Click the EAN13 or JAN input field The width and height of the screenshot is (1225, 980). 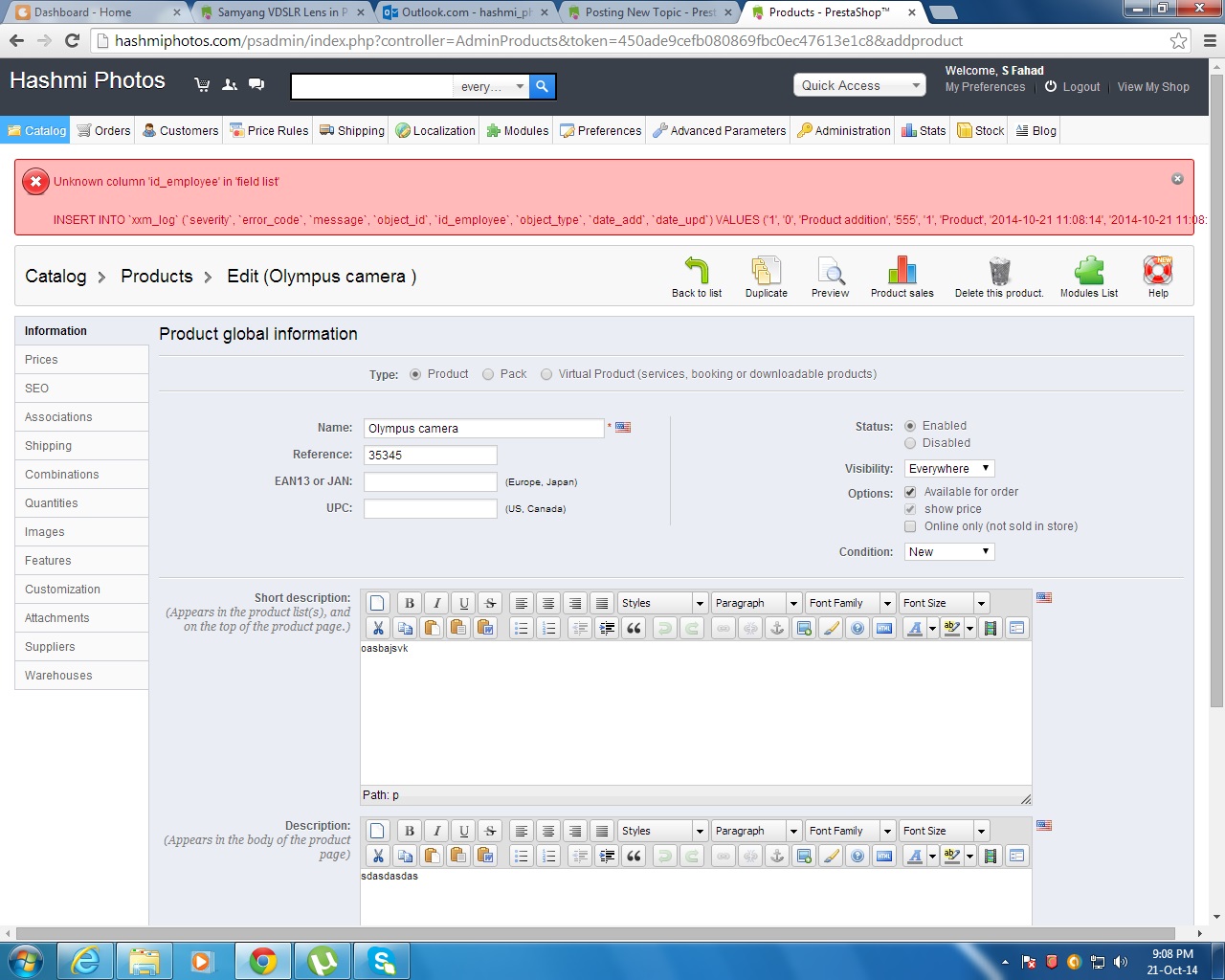pos(430,482)
